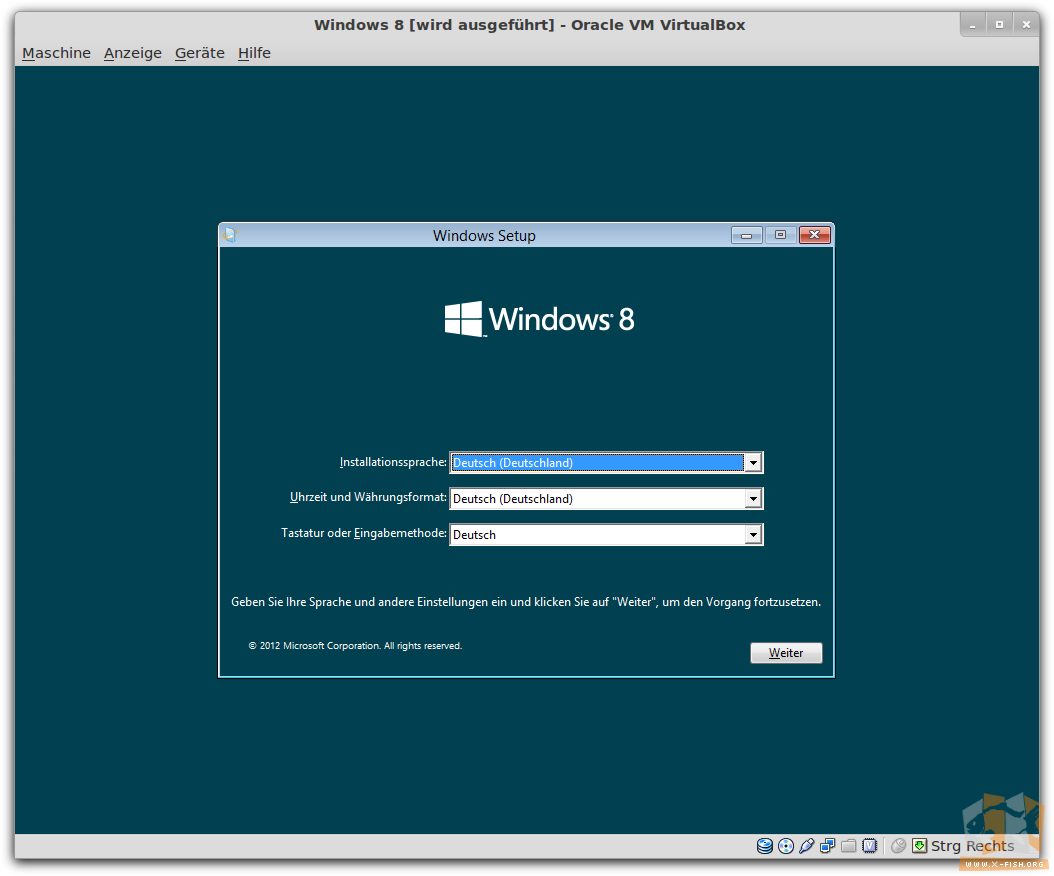Click the USB devices status icon
Screen dimensions: 1054x876
pos(807,846)
